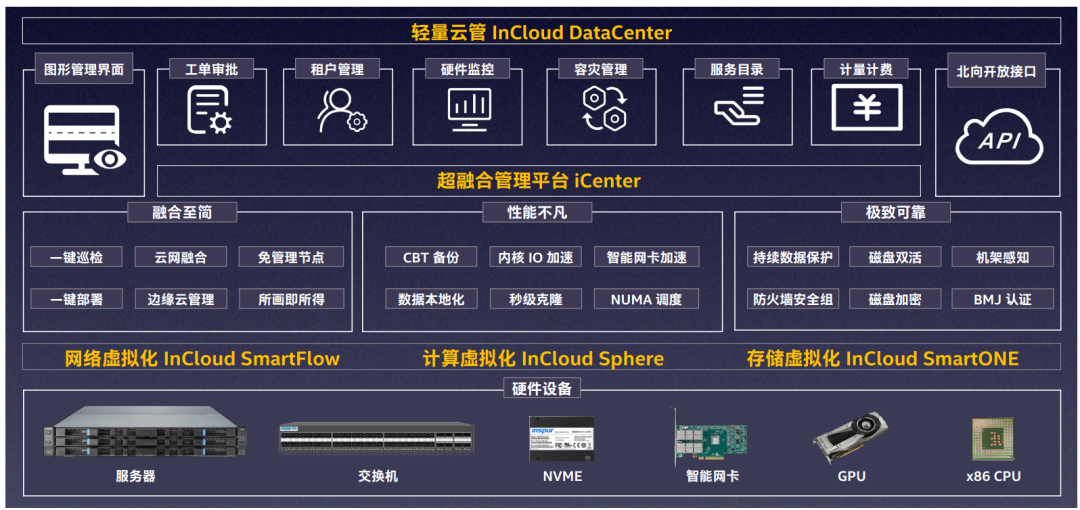Click the 磁盘双活 box

coord(895,257)
